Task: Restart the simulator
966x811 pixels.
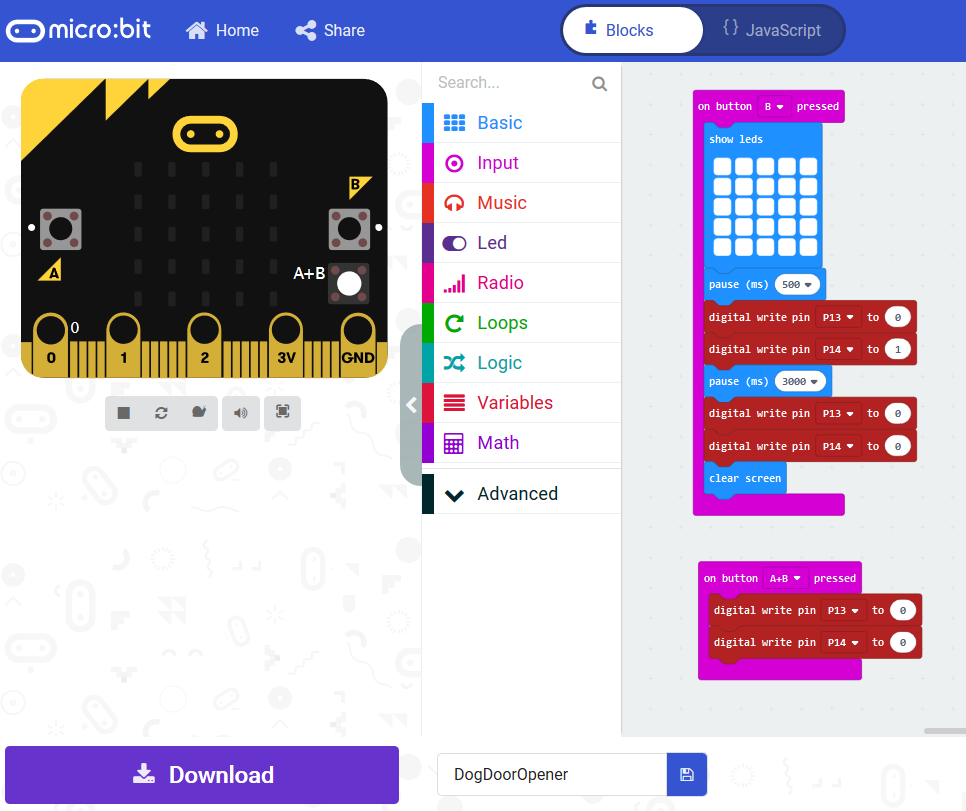Action: 161,413
